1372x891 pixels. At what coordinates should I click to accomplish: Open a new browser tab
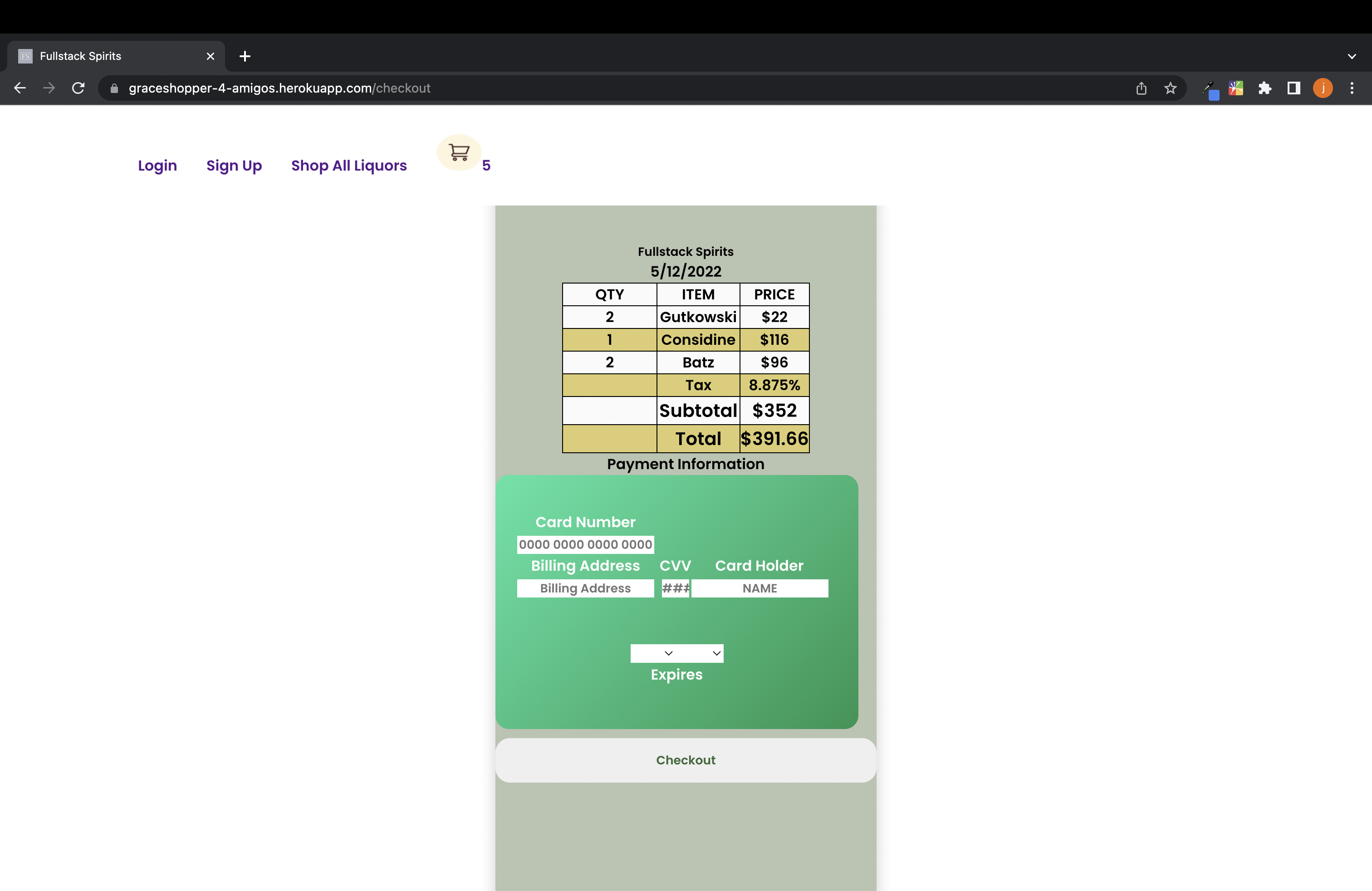pyautogui.click(x=245, y=56)
